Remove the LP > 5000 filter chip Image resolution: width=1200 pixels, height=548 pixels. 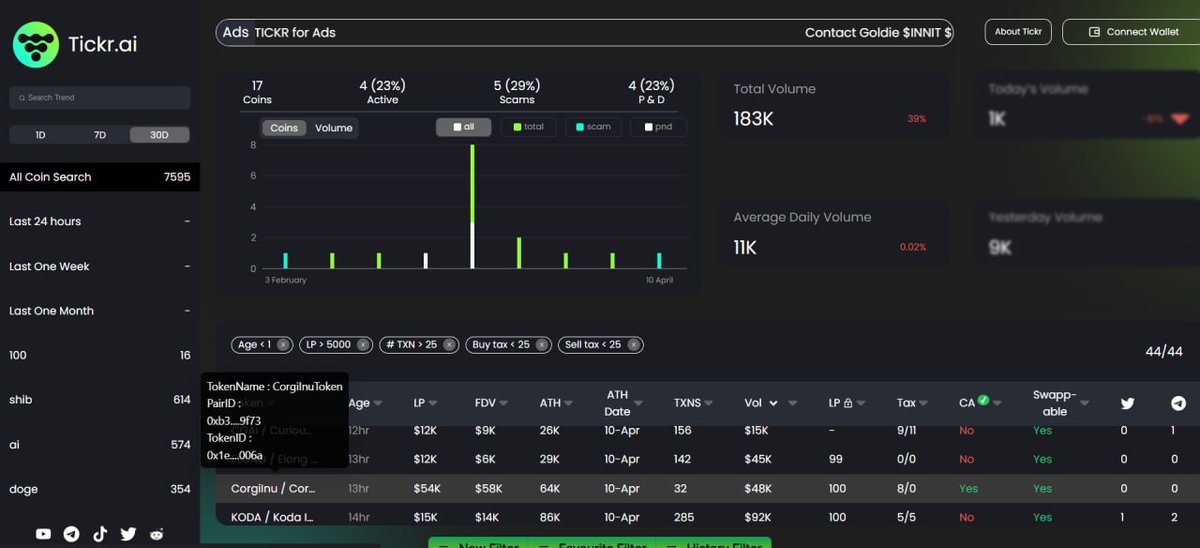pos(363,345)
